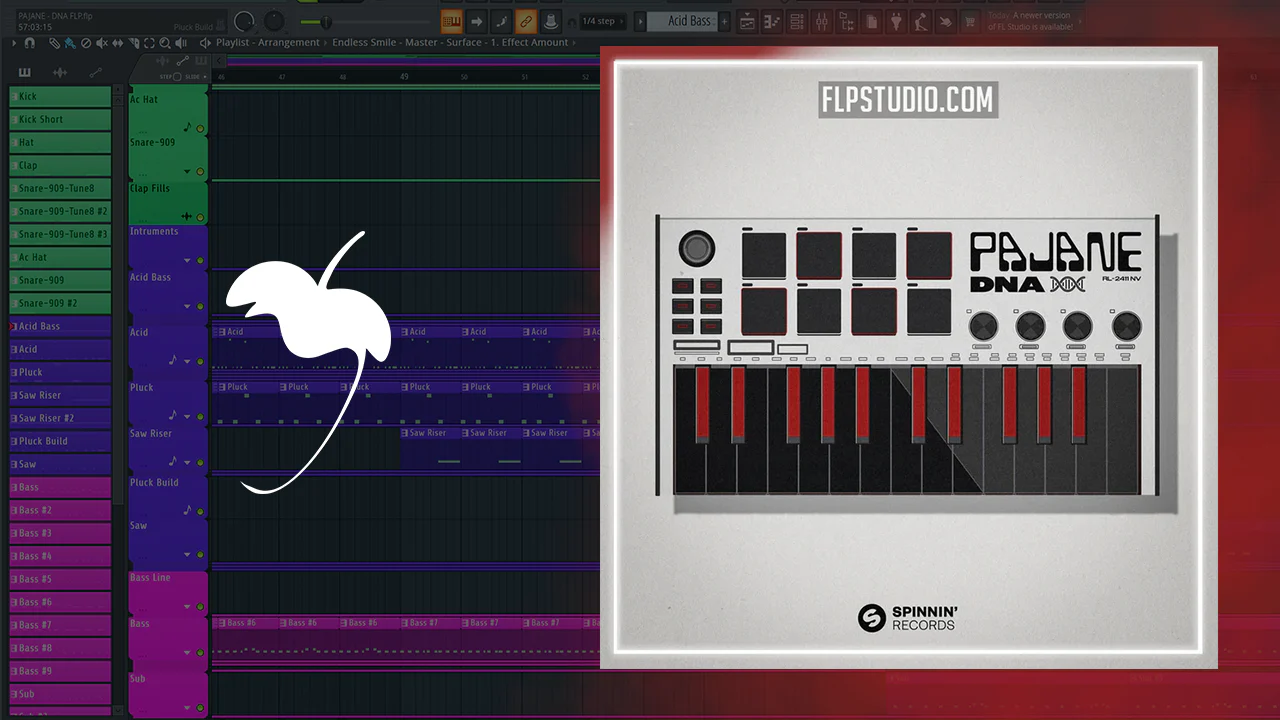Select the Clap pattern in picker
Viewport: 1280px width, 720px height.
60,166
